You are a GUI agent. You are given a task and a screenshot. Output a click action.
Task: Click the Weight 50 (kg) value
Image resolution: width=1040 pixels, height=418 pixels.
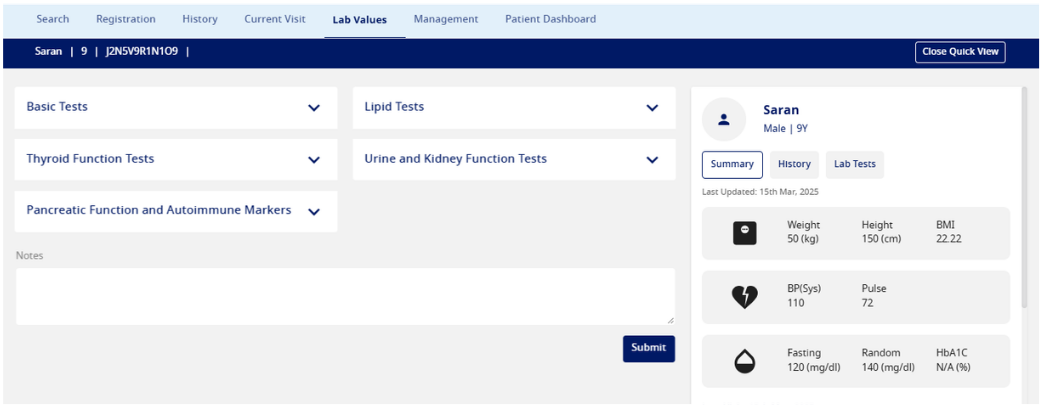[803, 232]
